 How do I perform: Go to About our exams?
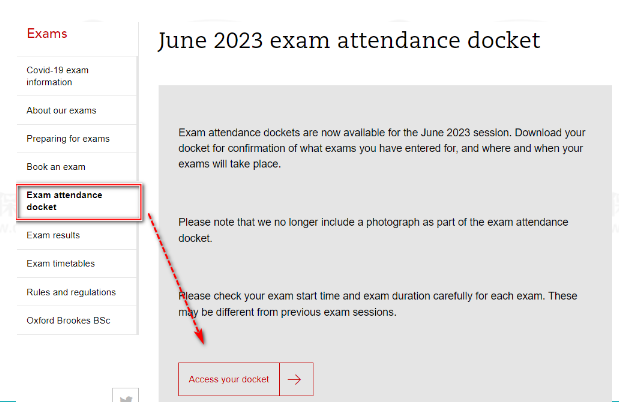coord(61,111)
